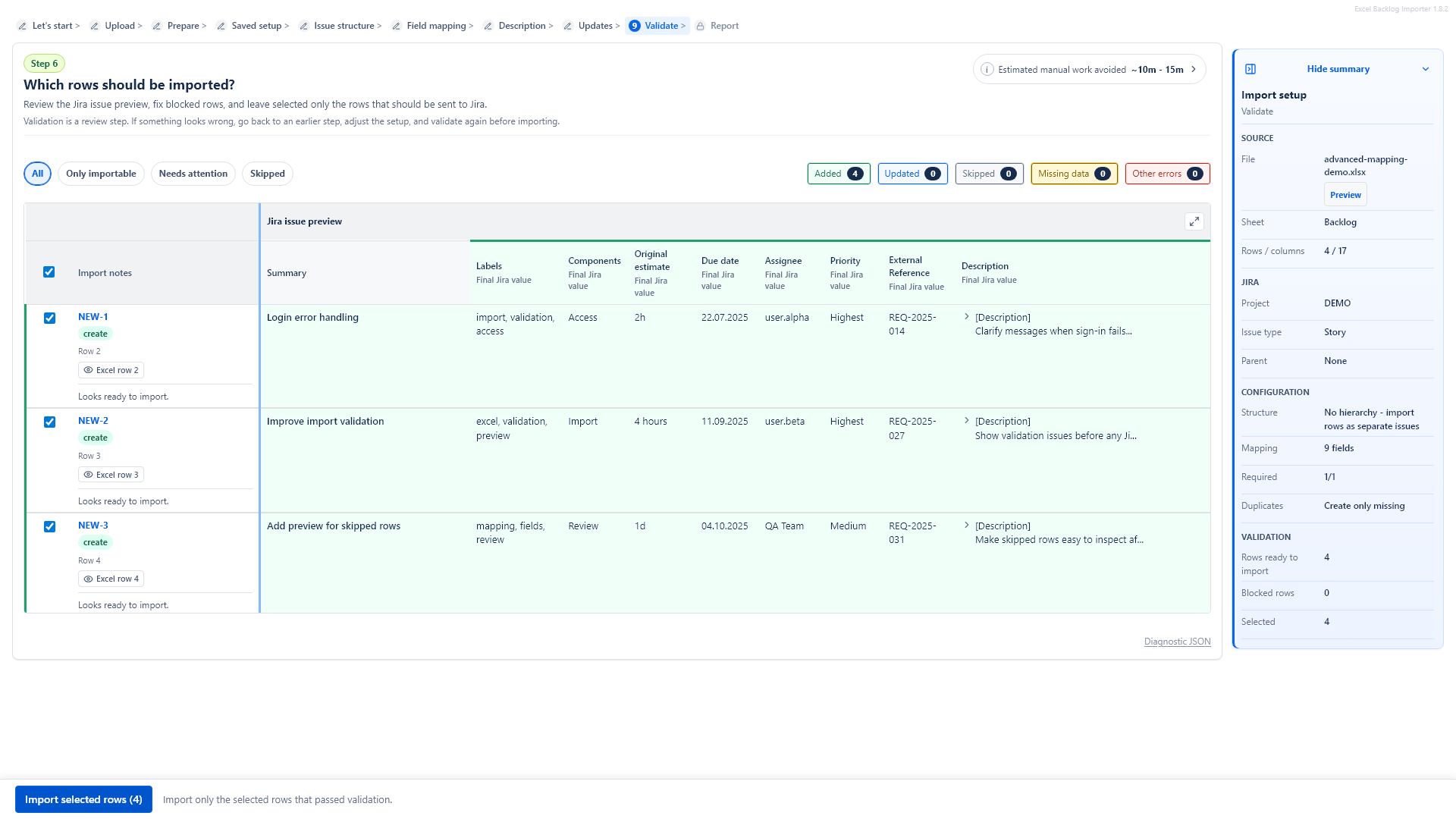Uncheck the NEW-3 row checkbox
This screenshot has height=819, width=1456.
[x=49, y=526]
